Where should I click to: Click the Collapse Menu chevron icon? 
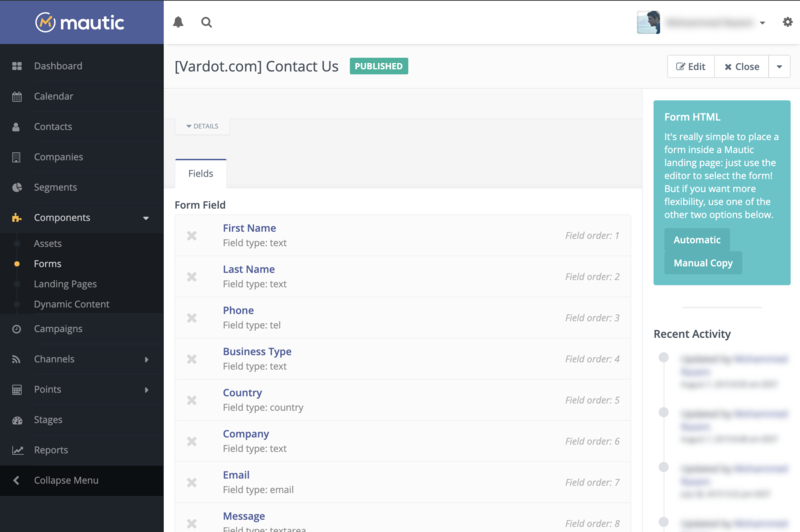[16, 480]
